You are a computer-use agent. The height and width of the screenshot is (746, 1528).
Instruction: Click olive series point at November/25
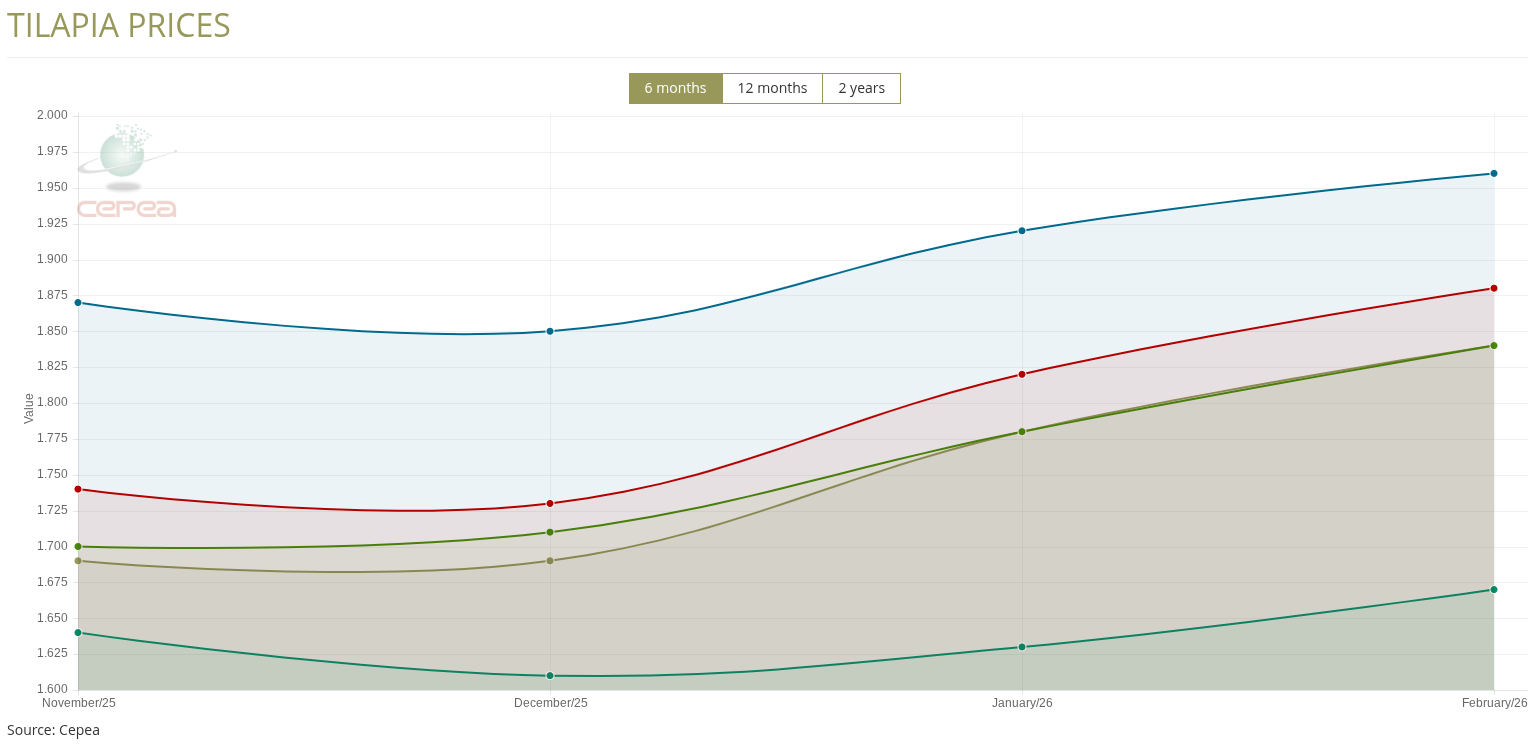click(78, 561)
